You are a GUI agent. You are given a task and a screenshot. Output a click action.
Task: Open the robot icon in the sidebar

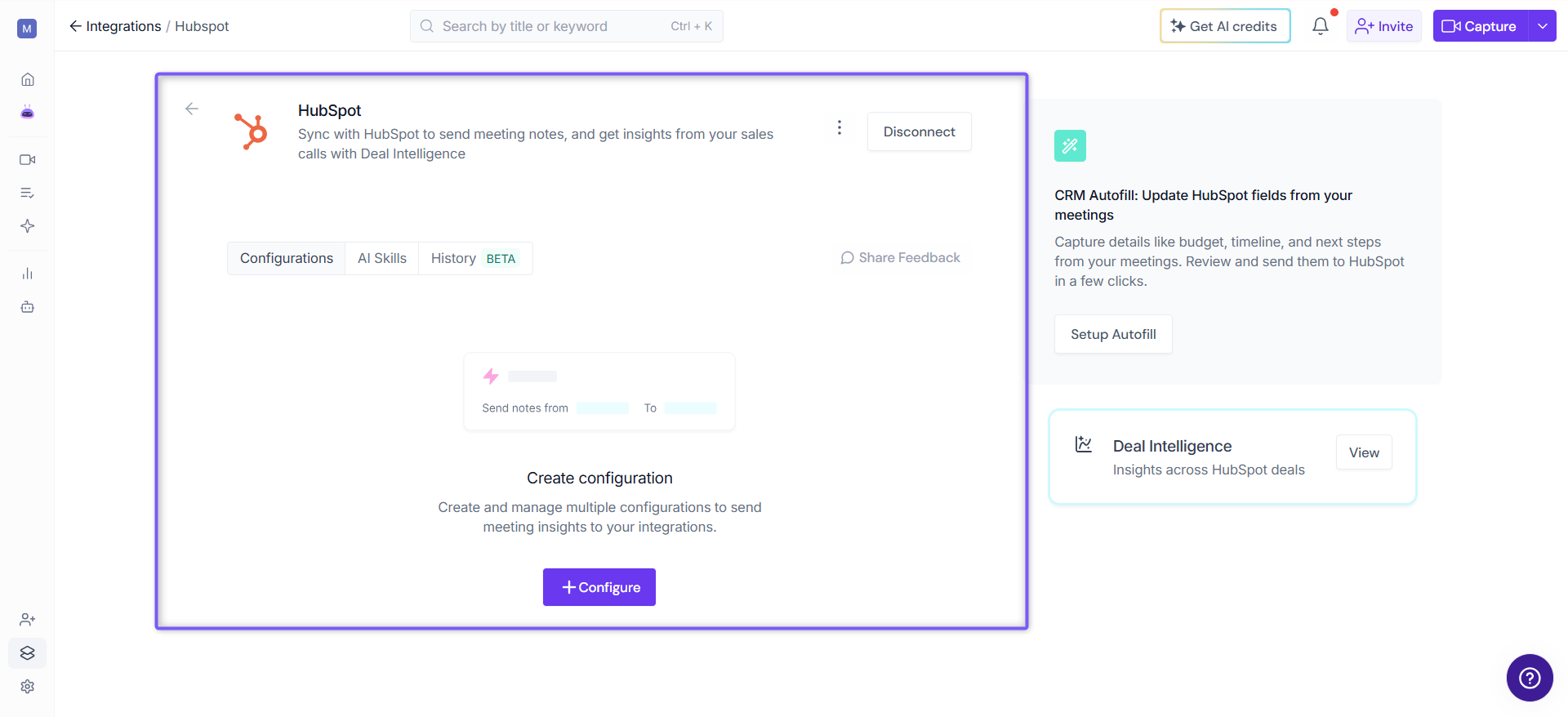click(x=28, y=307)
